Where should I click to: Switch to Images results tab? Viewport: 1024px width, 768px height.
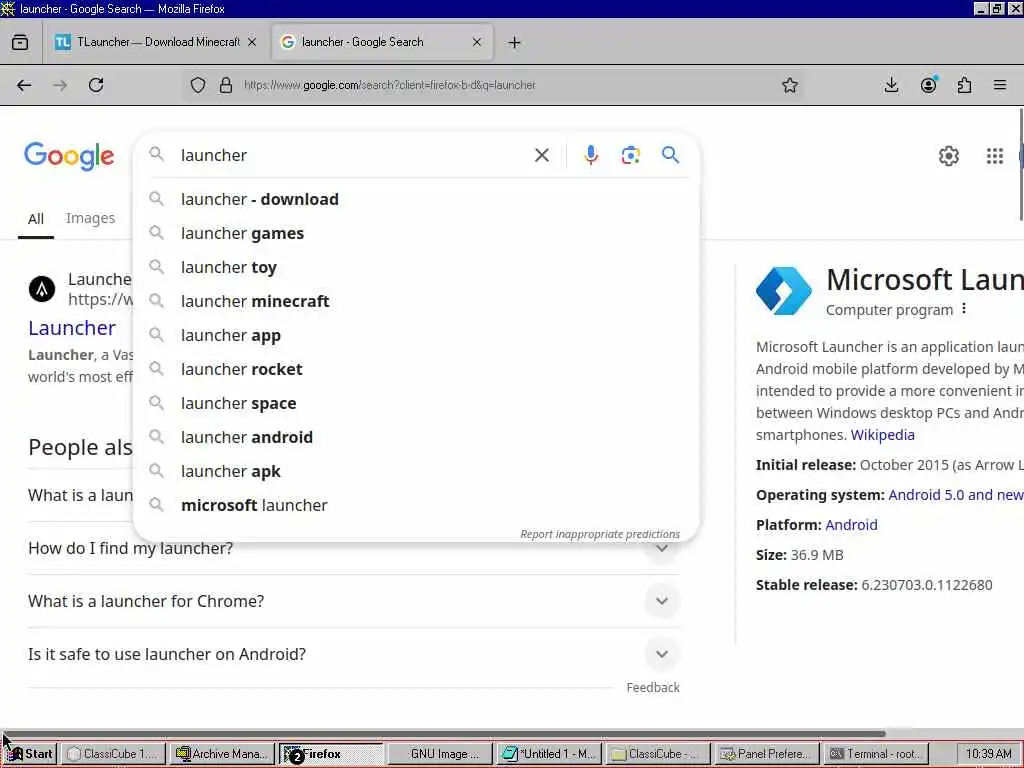coord(90,218)
